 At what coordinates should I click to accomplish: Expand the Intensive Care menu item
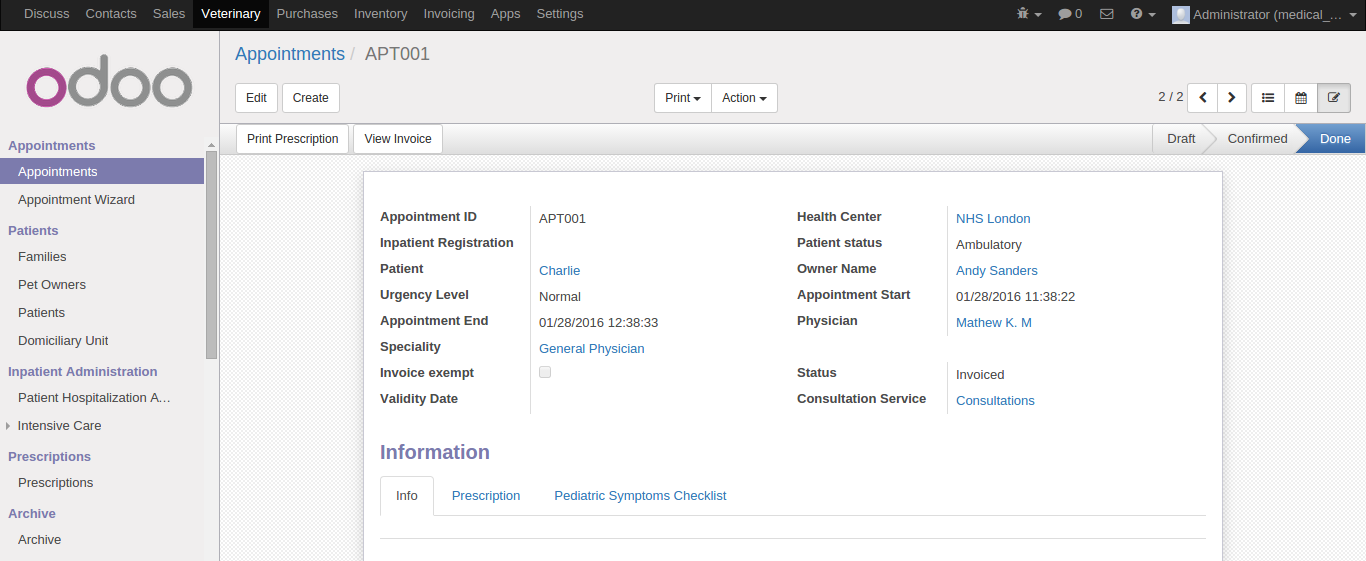[x=59, y=426]
